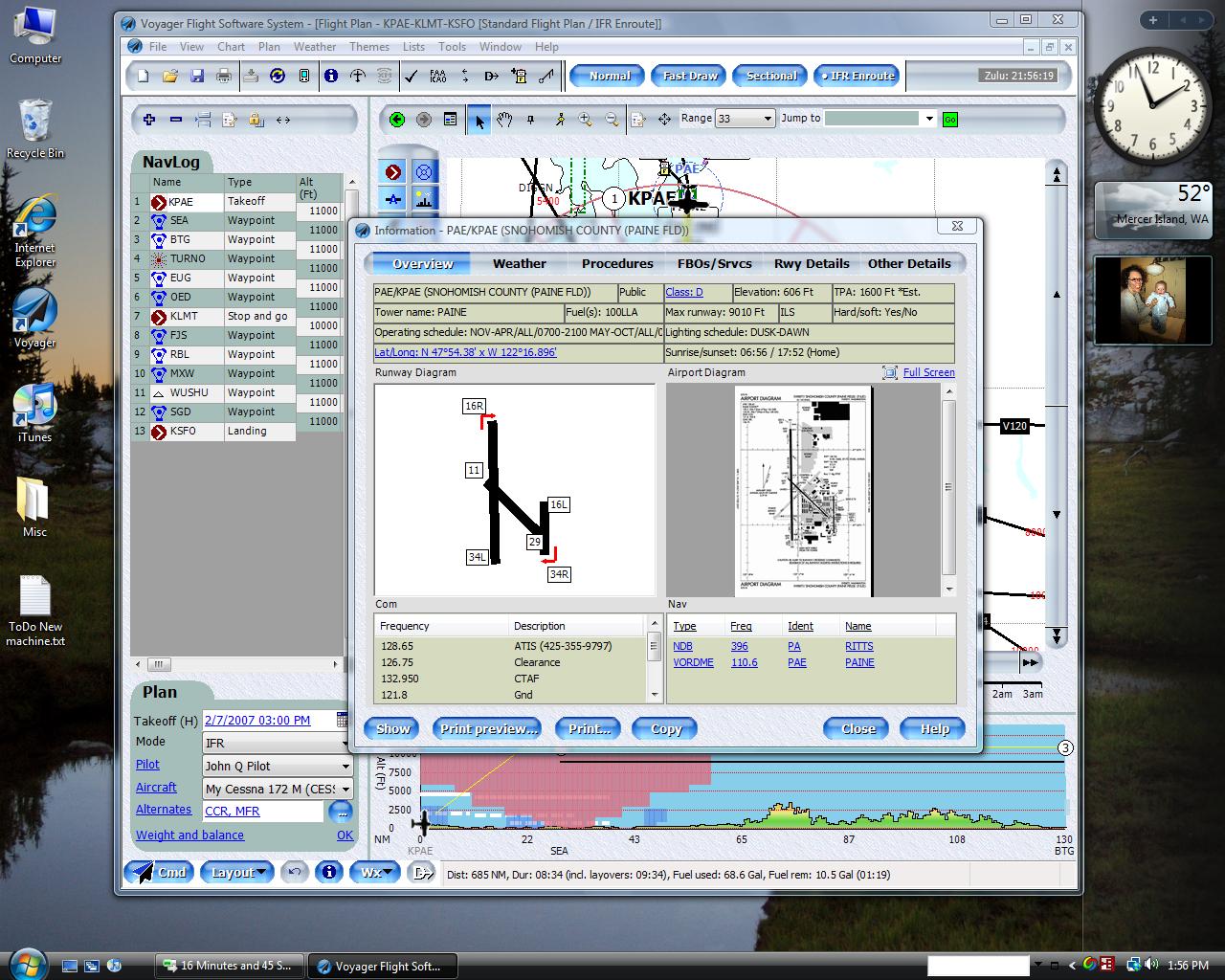This screenshot has width=1225, height=980.
Task: Click the Class: D link
Action: click(684, 292)
